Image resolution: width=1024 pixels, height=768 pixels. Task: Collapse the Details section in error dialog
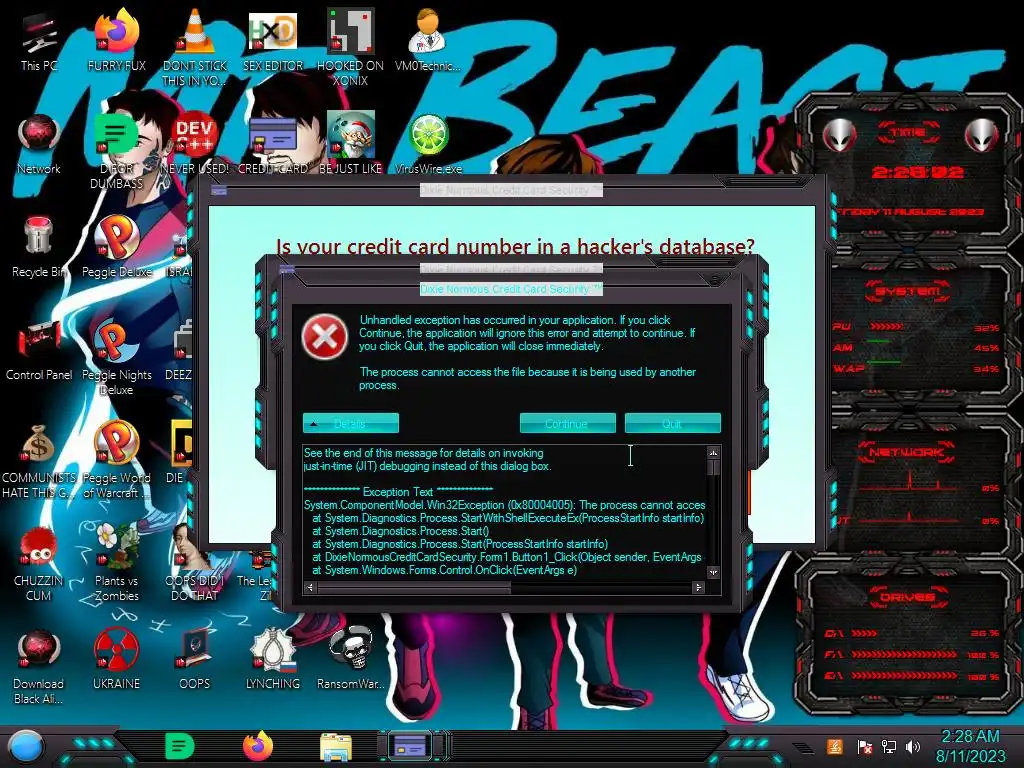[351, 423]
